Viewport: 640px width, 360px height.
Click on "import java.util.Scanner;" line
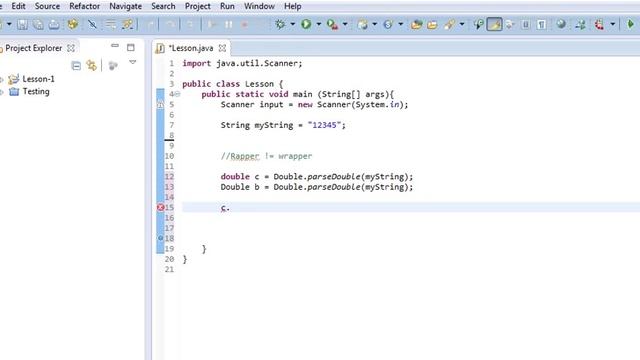(x=242, y=63)
